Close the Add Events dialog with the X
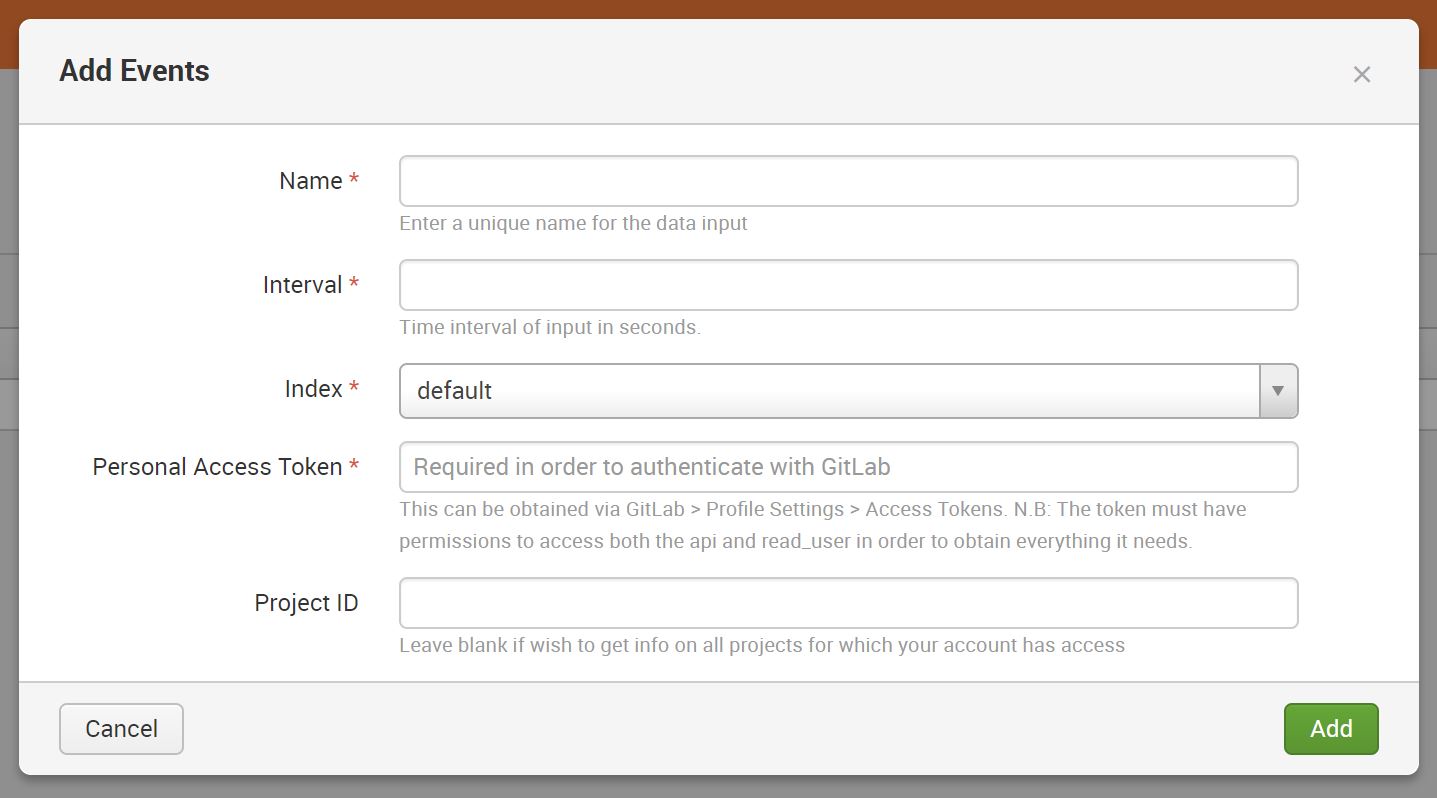The height and width of the screenshot is (798, 1437). tap(1361, 74)
